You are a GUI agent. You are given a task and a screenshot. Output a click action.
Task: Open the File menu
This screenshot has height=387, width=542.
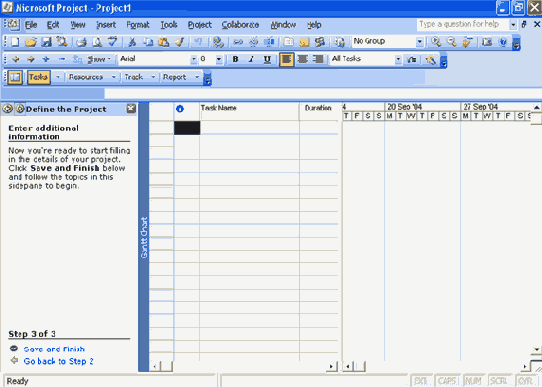point(31,25)
